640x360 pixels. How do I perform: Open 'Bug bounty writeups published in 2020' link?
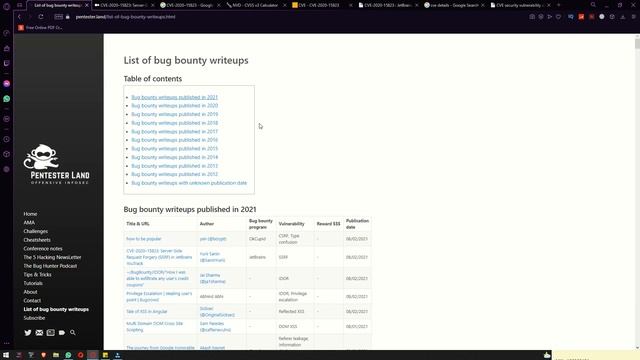[175, 106]
